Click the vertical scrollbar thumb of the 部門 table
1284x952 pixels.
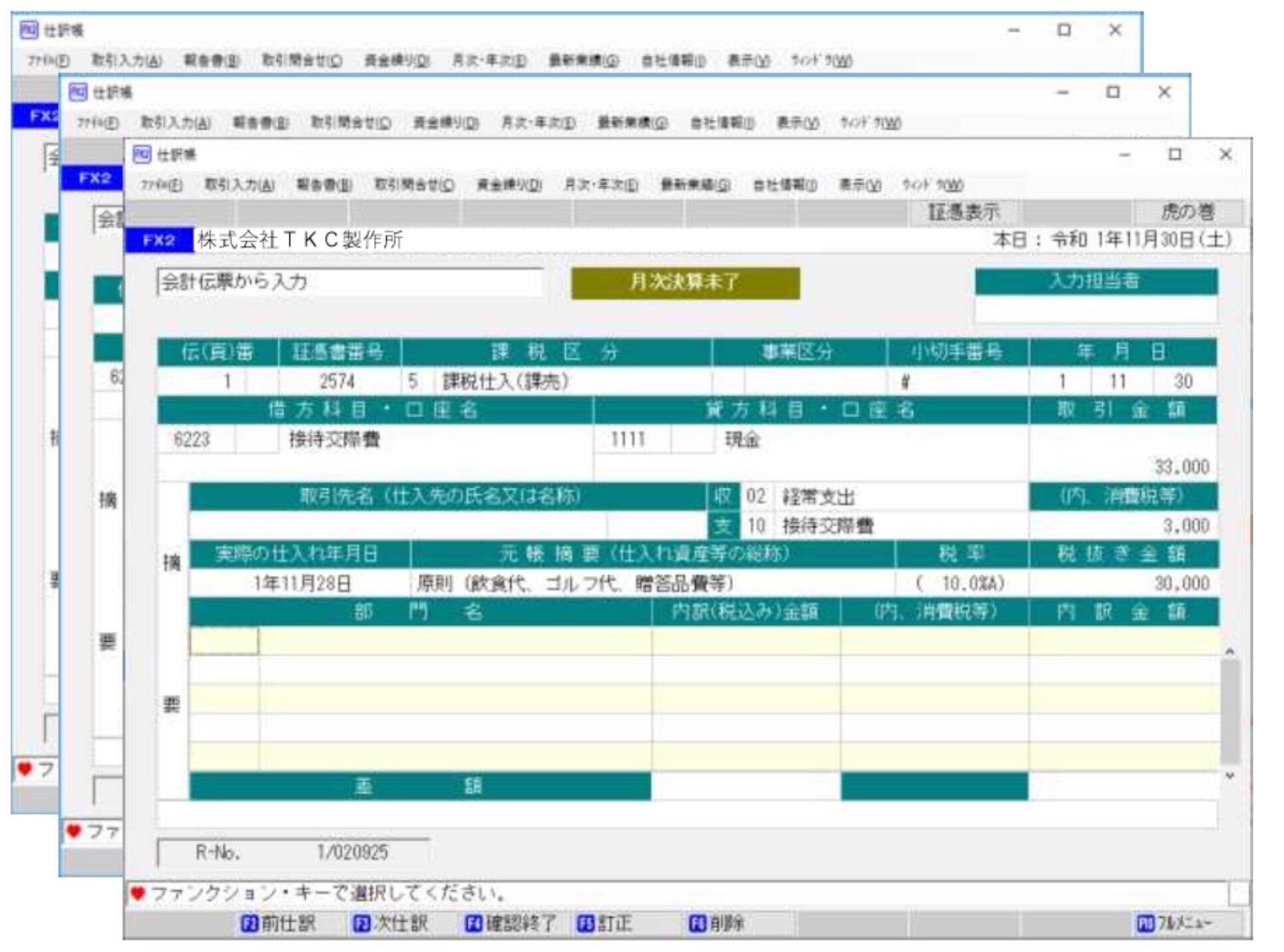pos(1229,712)
